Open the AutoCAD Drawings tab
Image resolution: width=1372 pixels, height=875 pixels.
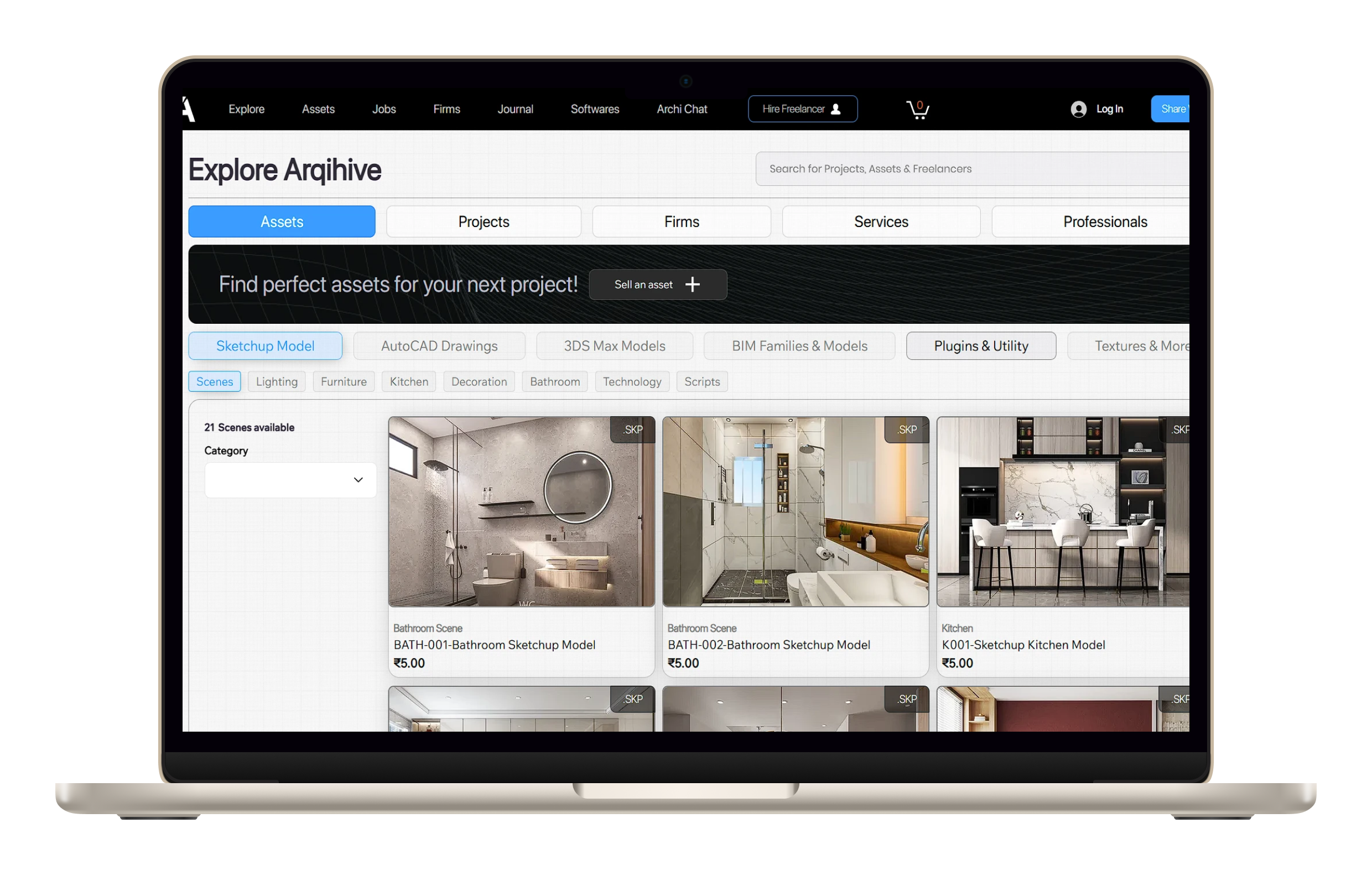tap(439, 346)
